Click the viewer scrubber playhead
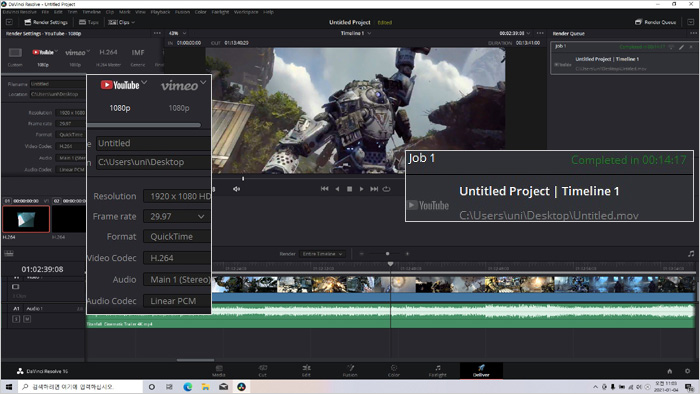 coord(243,178)
